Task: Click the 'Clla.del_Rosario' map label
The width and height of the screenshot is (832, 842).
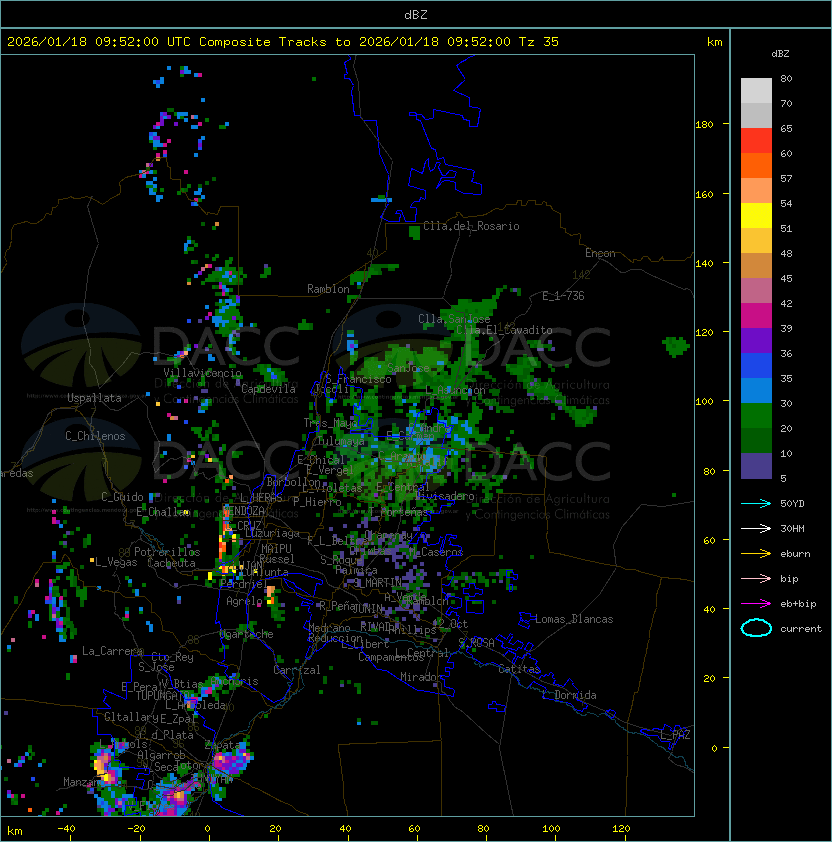Action: 471,226
